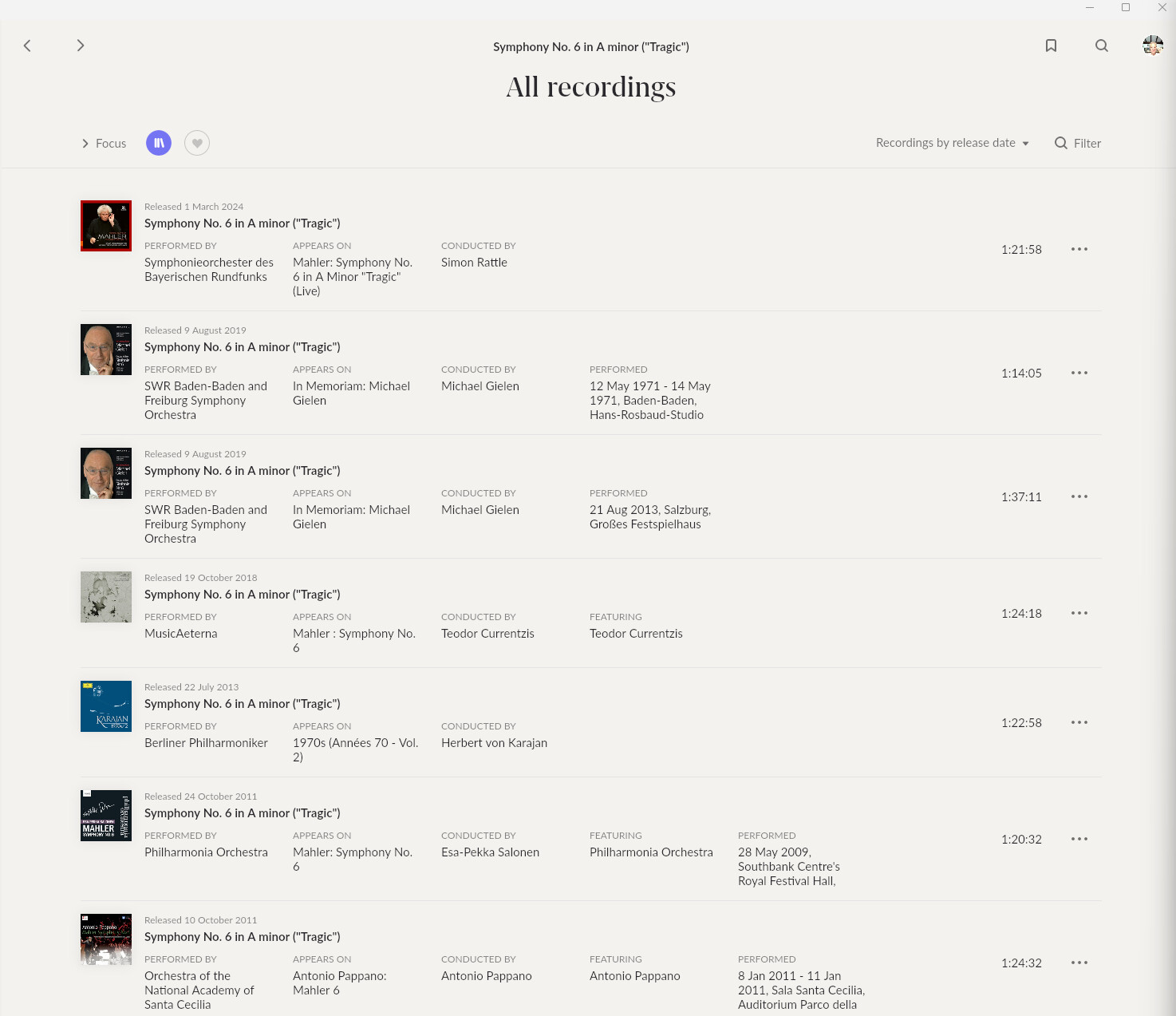
Task: Open more options for Pappano recording
Action: [x=1079, y=963]
